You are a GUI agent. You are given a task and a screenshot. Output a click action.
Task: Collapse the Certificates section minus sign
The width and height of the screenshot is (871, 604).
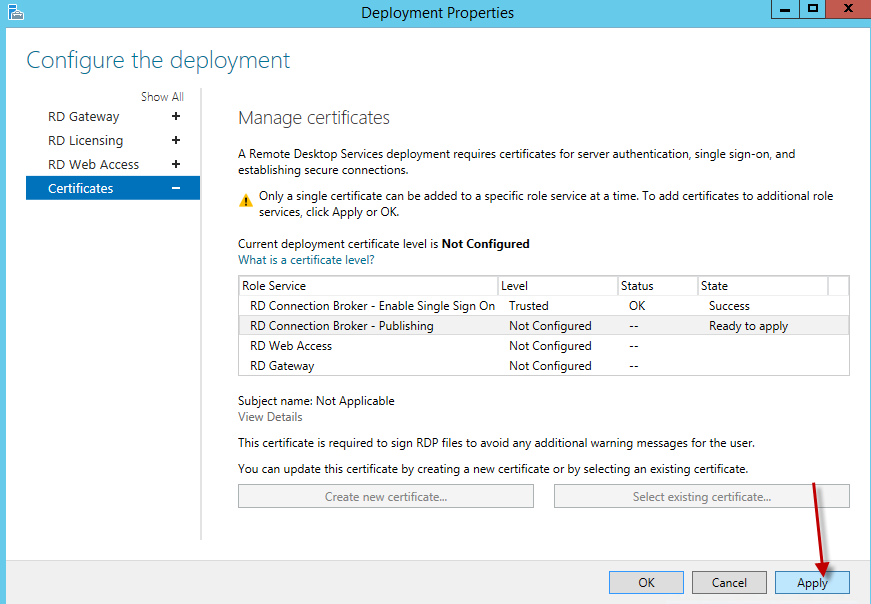coord(176,189)
